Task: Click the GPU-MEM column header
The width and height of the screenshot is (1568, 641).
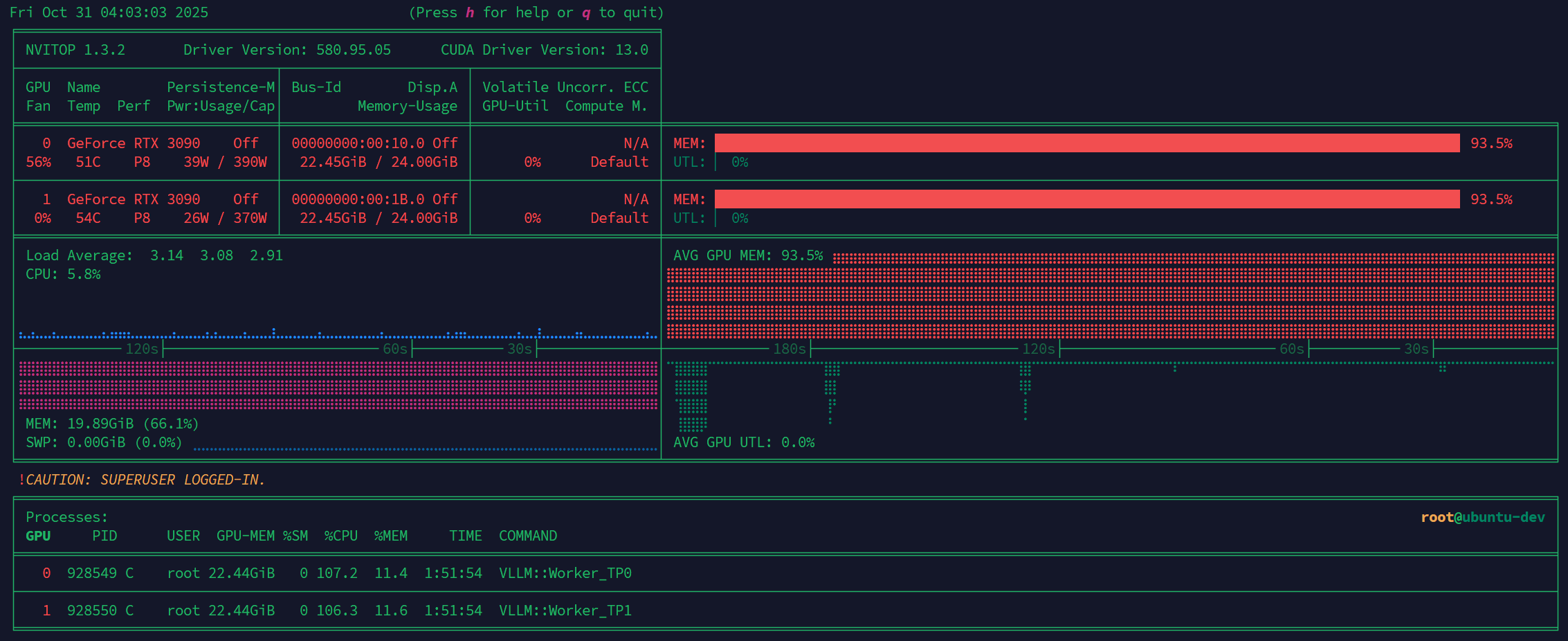Action: [246, 536]
